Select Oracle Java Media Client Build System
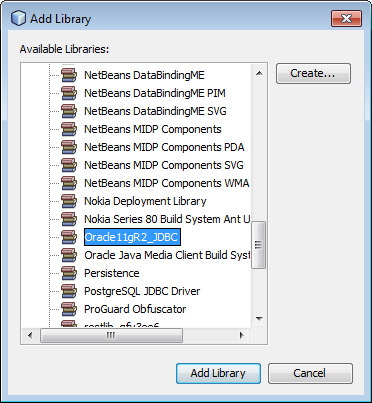 [167, 255]
